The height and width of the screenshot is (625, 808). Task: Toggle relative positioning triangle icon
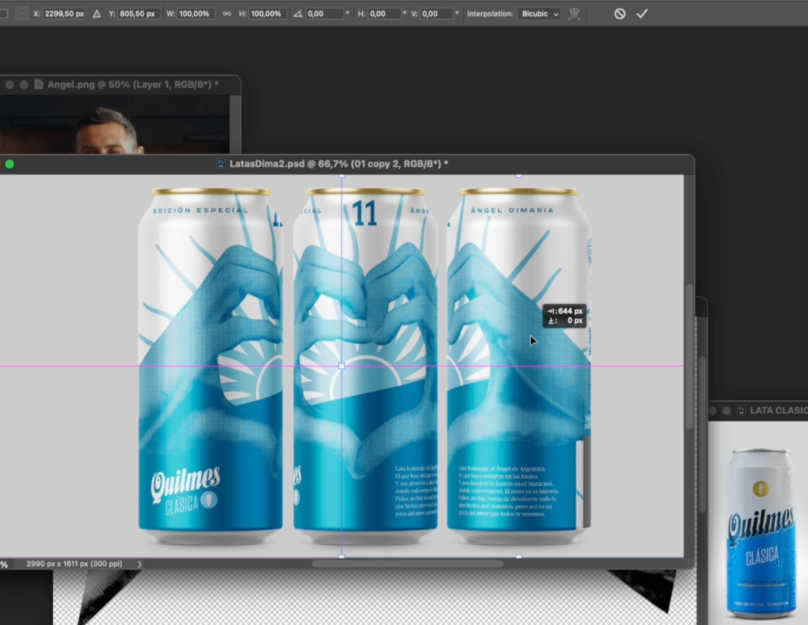97,14
